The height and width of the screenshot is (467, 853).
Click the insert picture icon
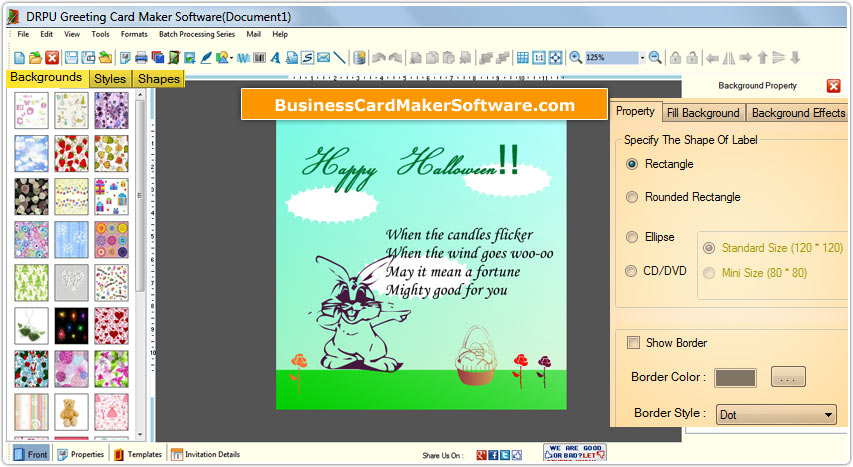[x=189, y=58]
